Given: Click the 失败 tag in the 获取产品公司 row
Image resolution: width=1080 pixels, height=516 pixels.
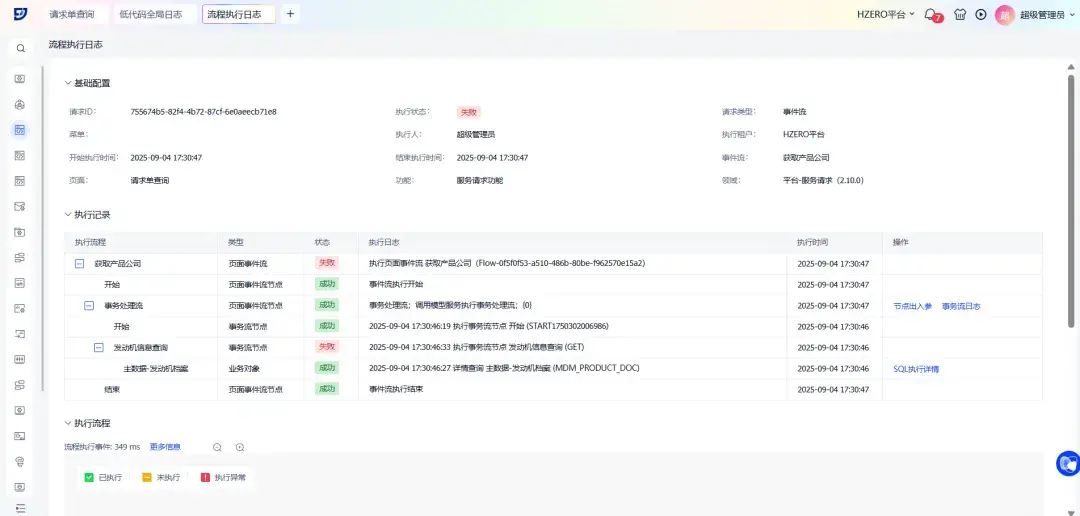Looking at the screenshot, I should pos(326,263).
